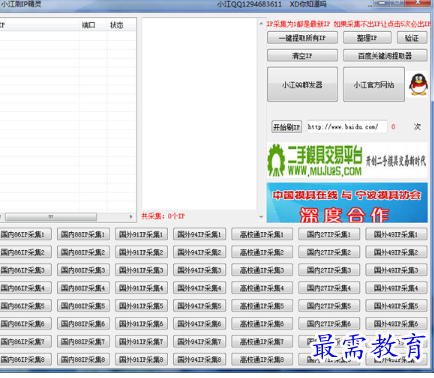
Task: Click 国外49IP采集3 button
Action: (396, 270)
